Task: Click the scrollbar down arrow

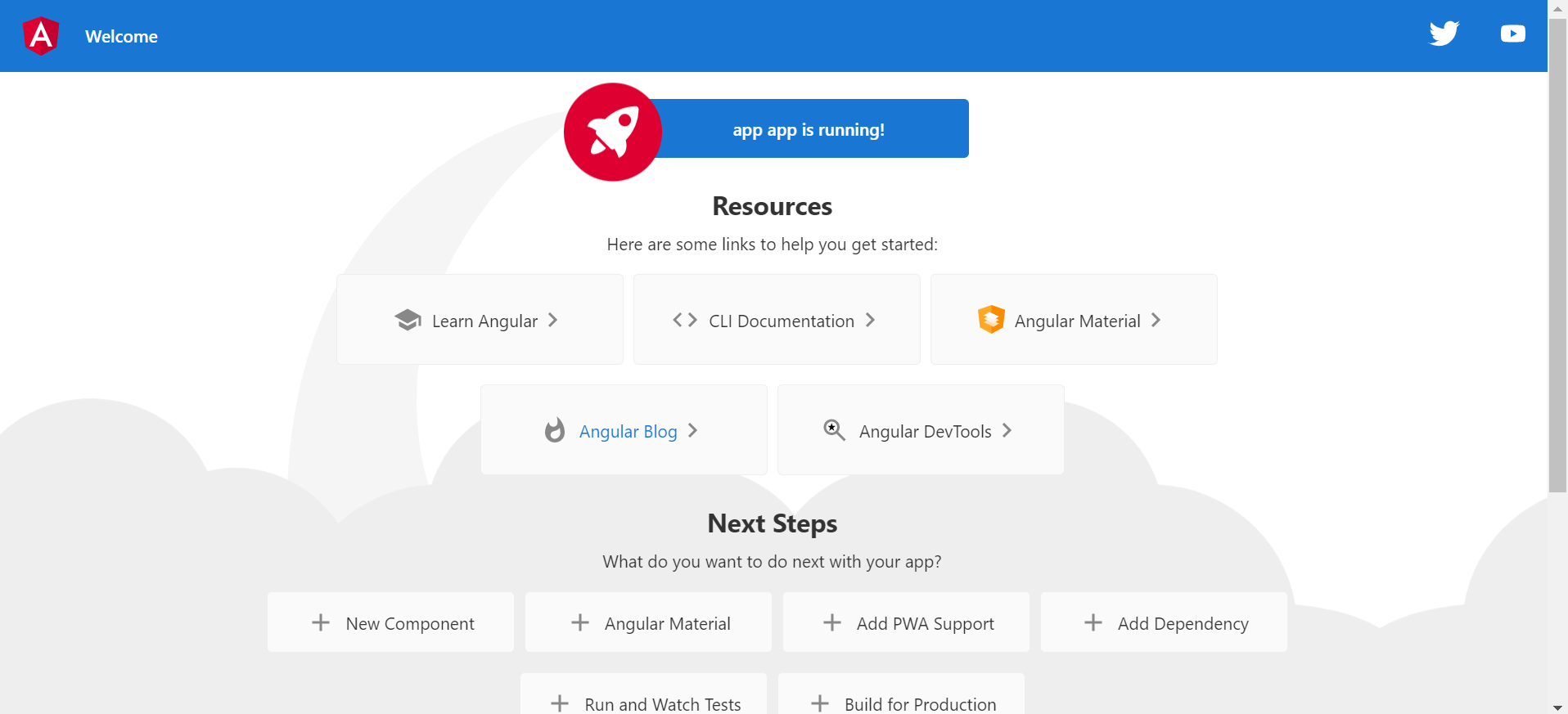Action: (1557, 707)
